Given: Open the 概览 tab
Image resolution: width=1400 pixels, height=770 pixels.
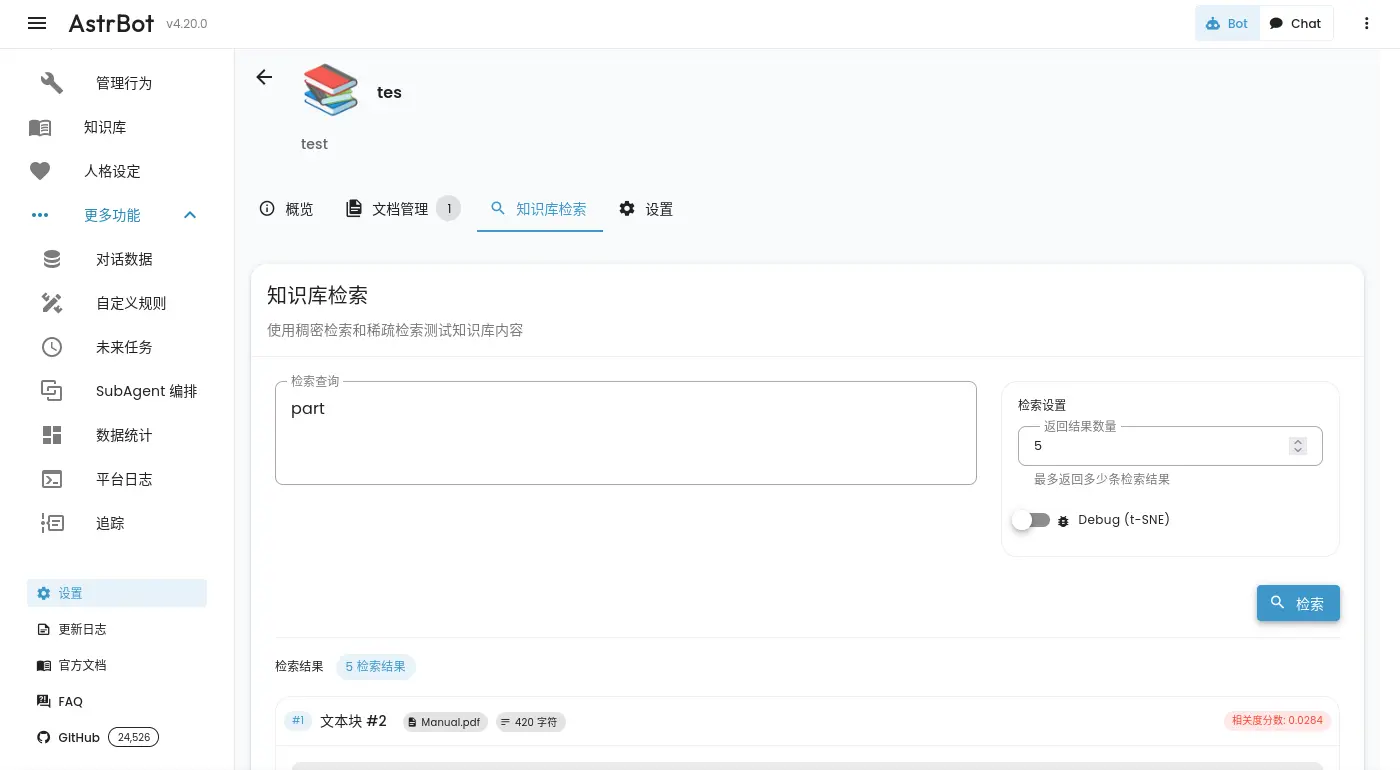Looking at the screenshot, I should point(287,209).
